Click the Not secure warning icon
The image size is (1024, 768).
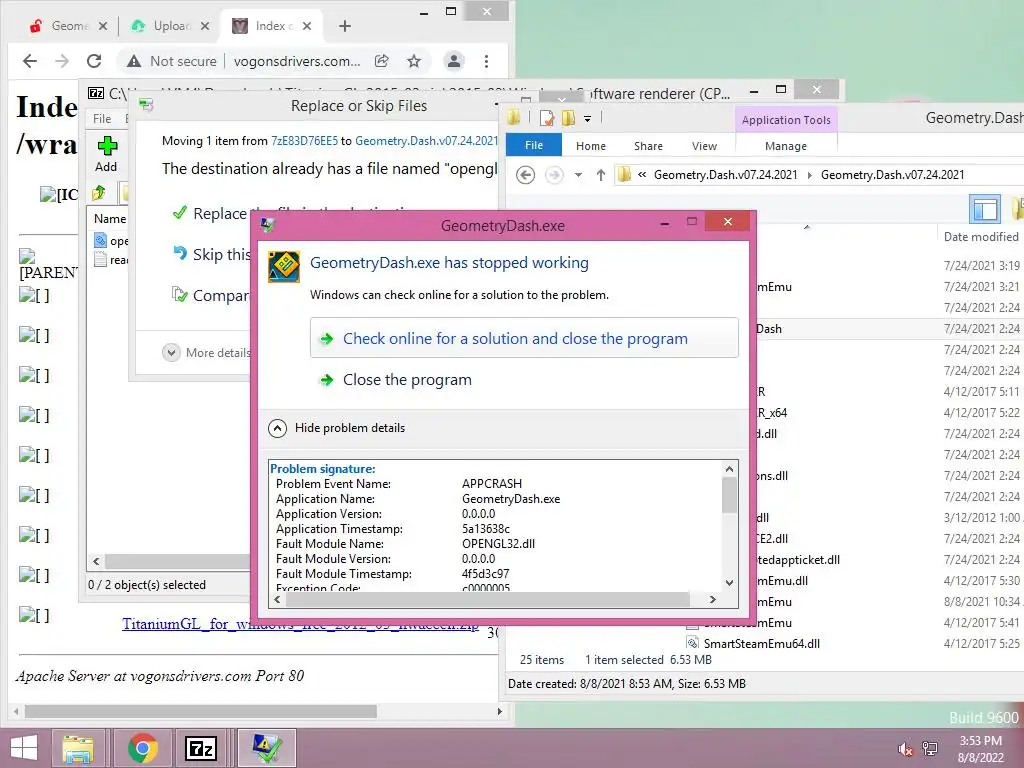134,61
